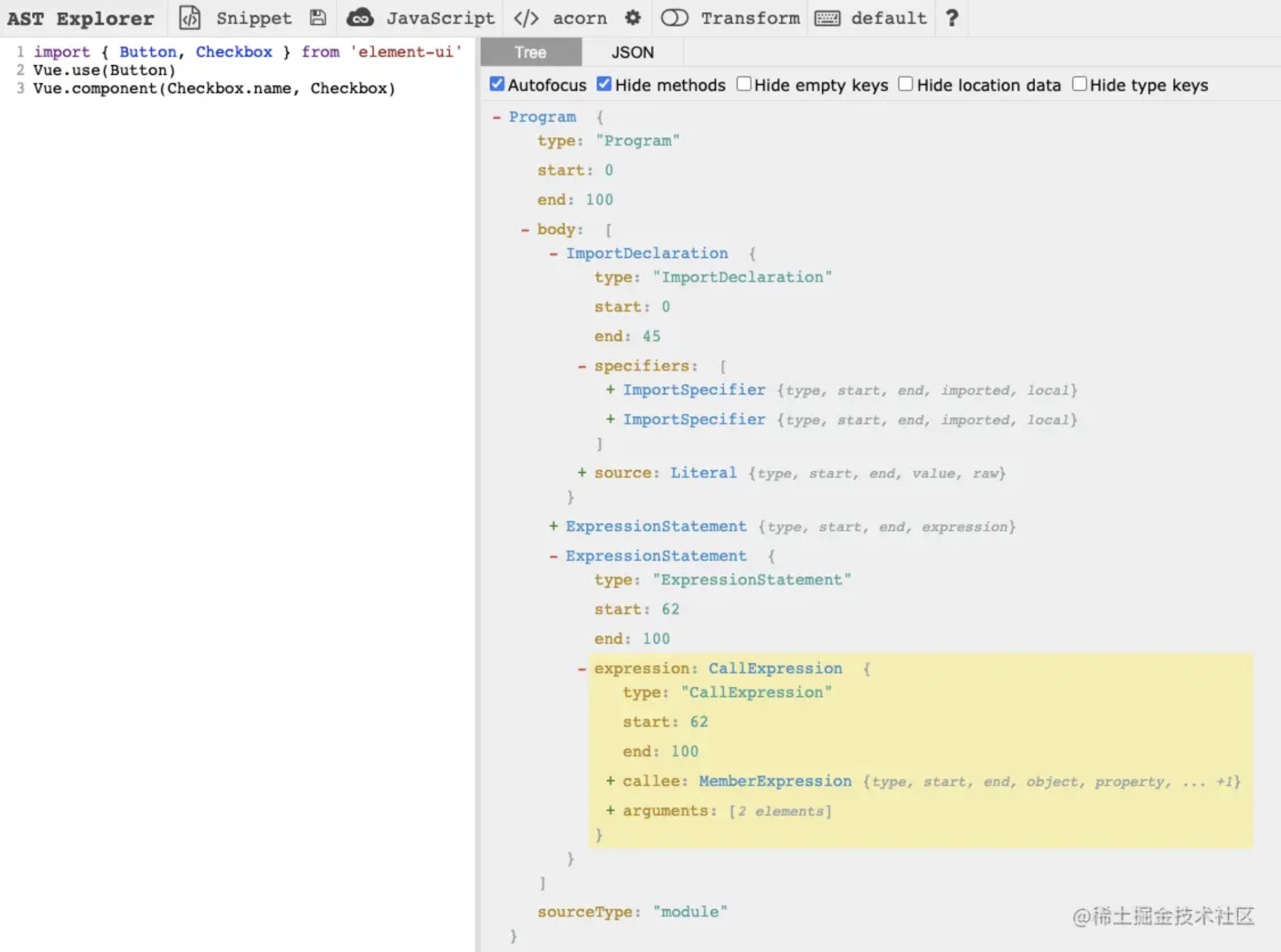Image resolution: width=1281 pixels, height=952 pixels.
Task: Uncheck the Autofocus checkbox
Action: tap(497, 84)
